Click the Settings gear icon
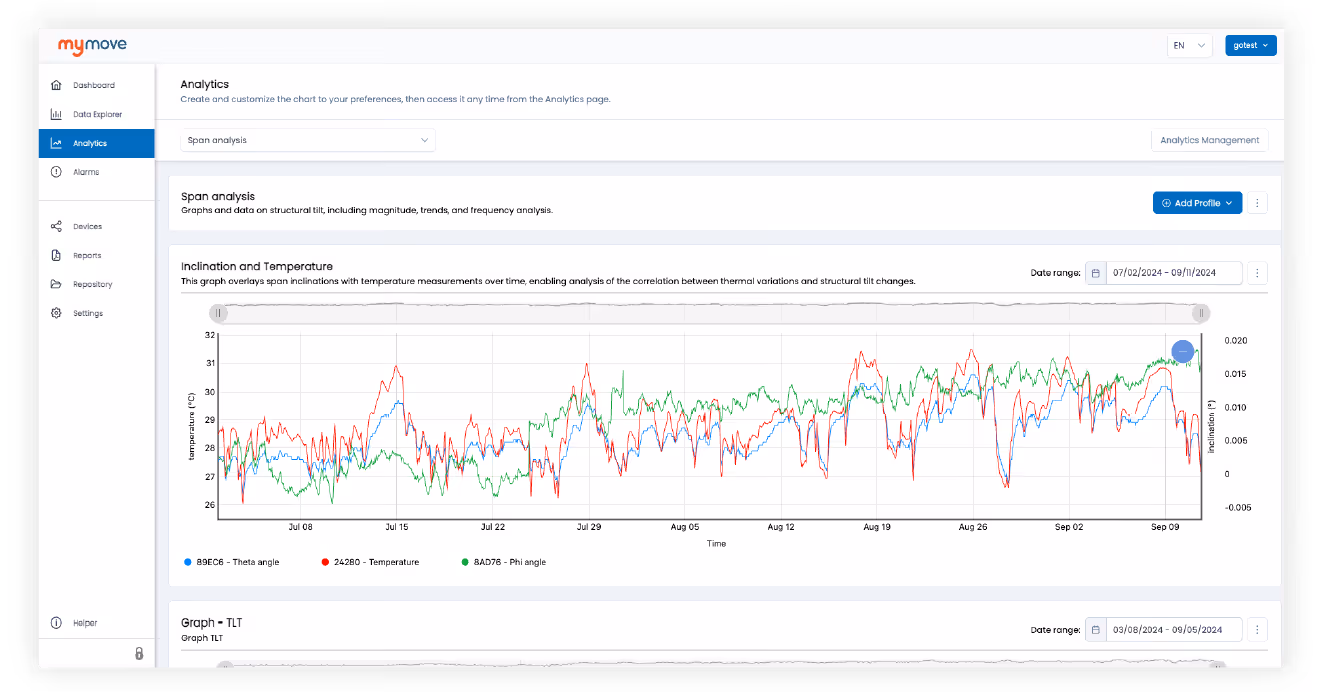Image resolution: width=1322 pixels, height=692 pixels. [x=56, y=313]
